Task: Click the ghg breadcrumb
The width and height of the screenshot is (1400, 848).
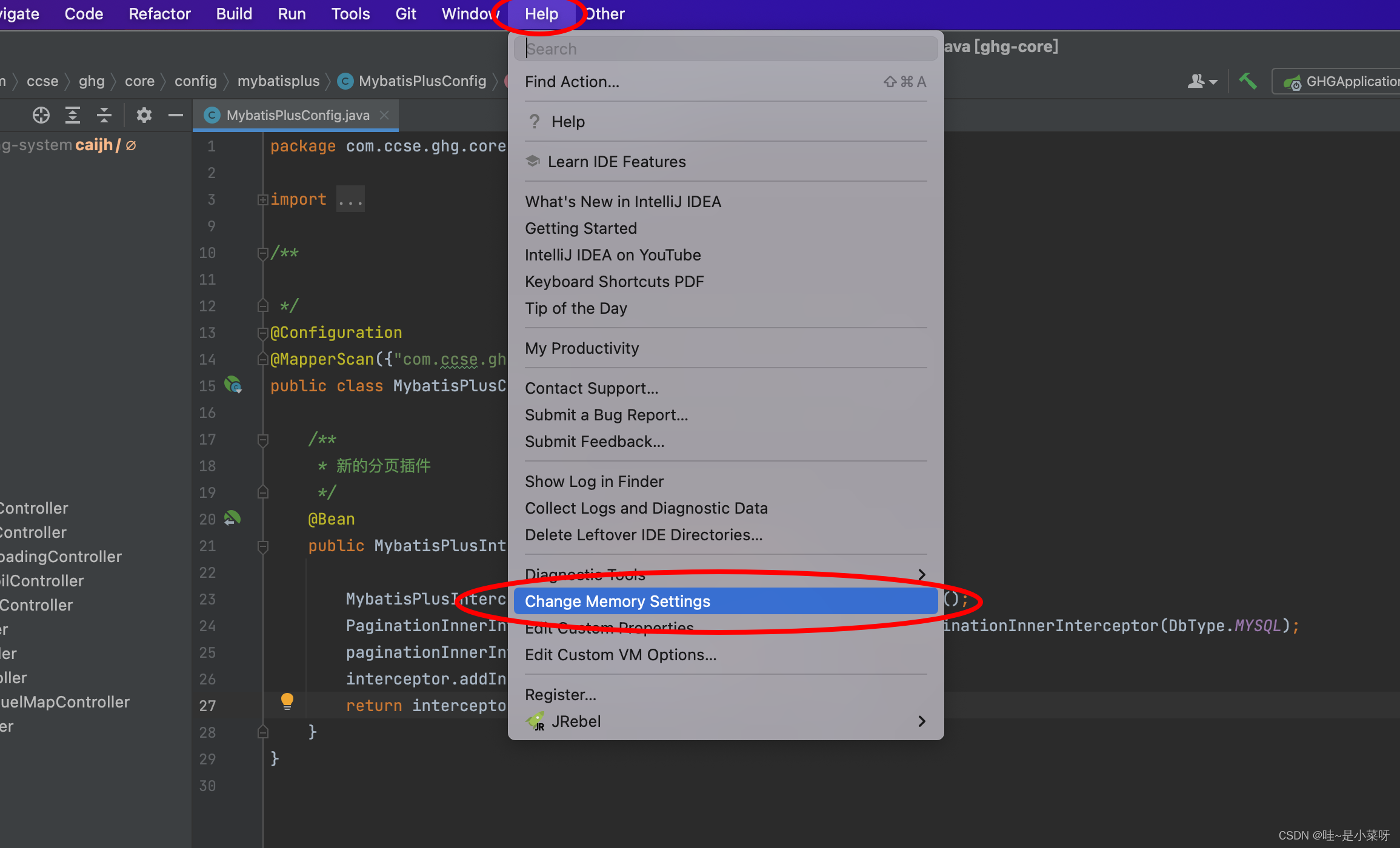Action: pos(92,81)
